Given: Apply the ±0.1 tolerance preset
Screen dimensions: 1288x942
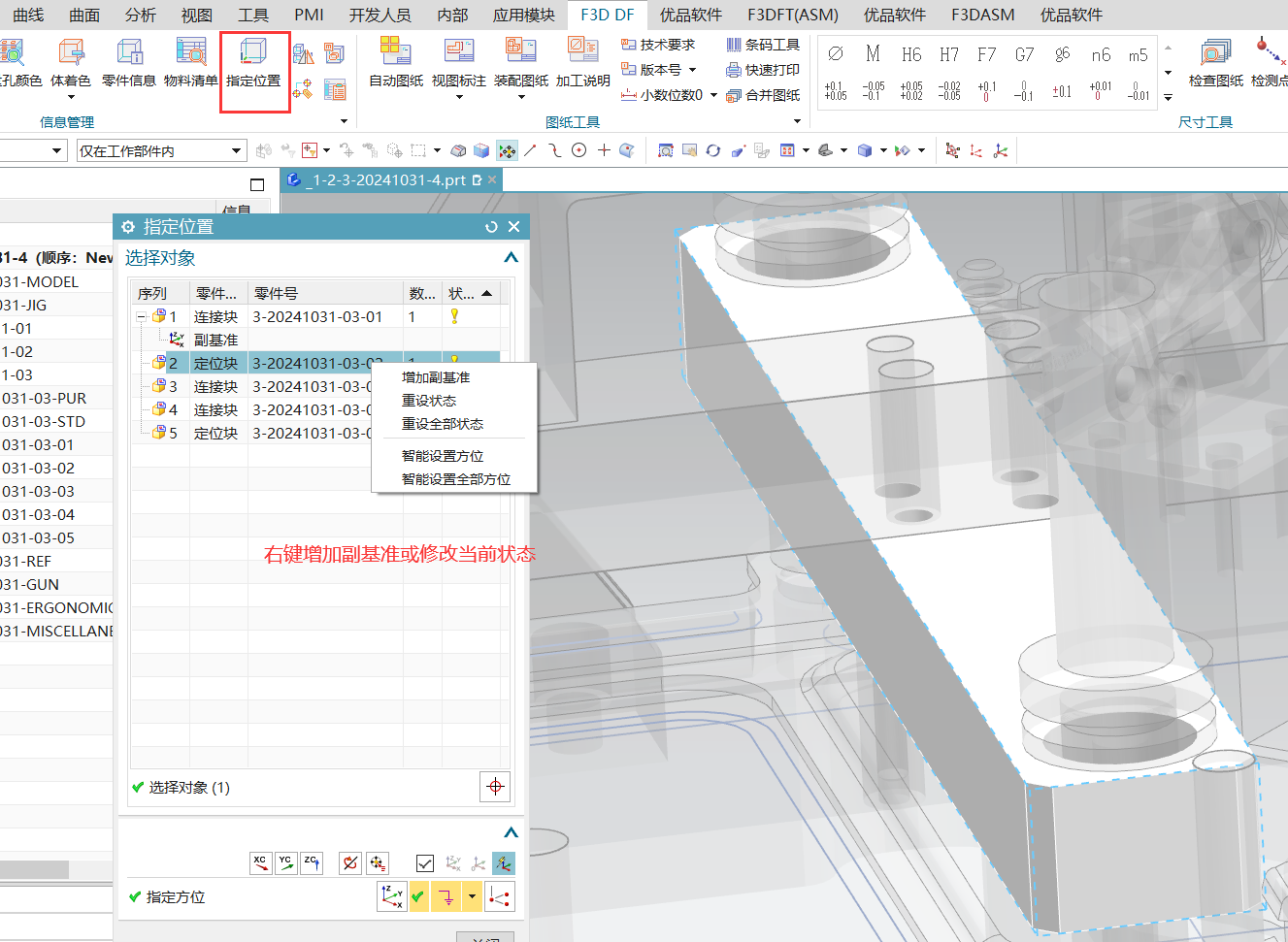Looking at the screenshot, I should (x=1063, y=91).
